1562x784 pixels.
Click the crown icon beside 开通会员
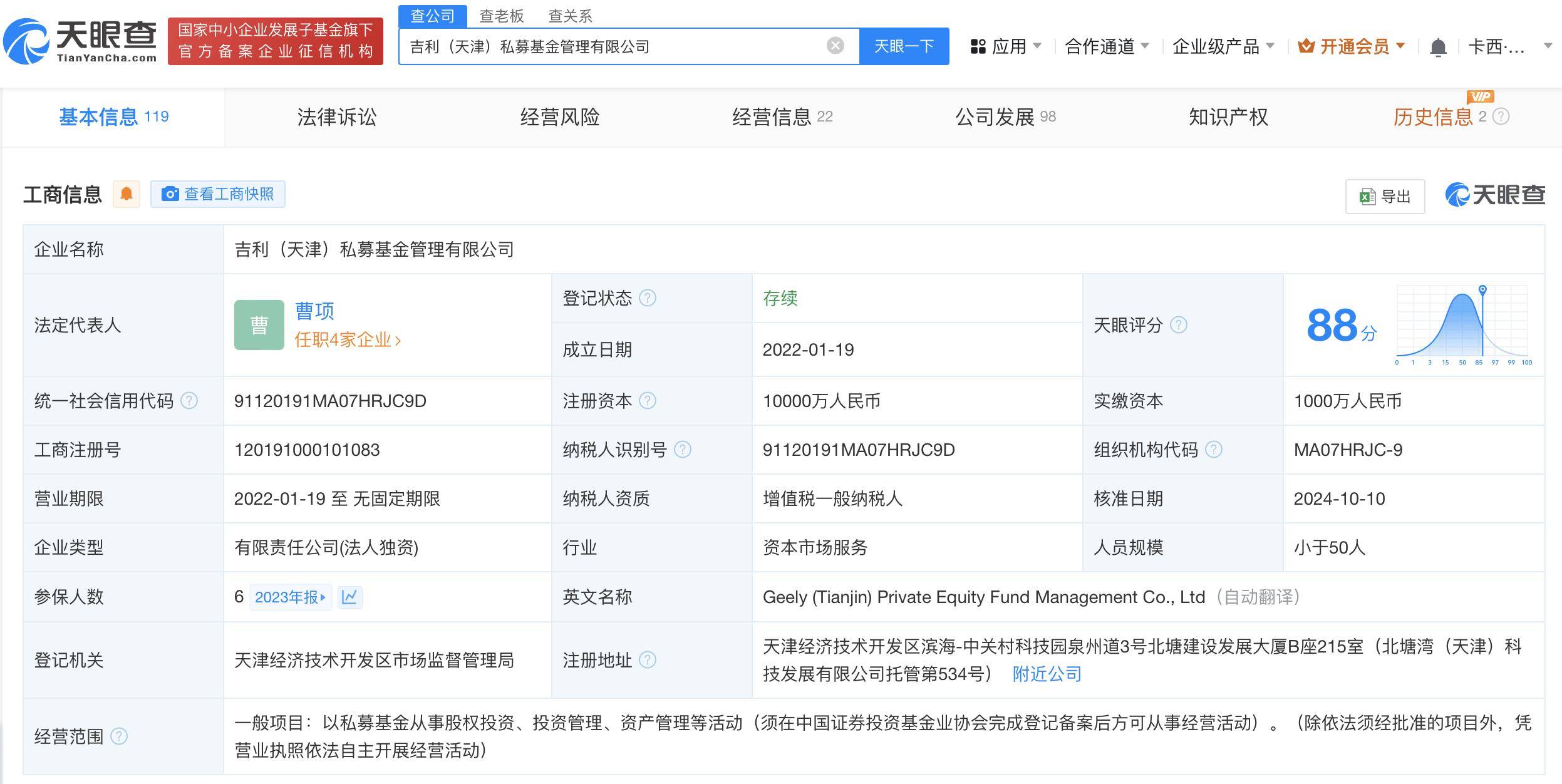click(1306, 46)
